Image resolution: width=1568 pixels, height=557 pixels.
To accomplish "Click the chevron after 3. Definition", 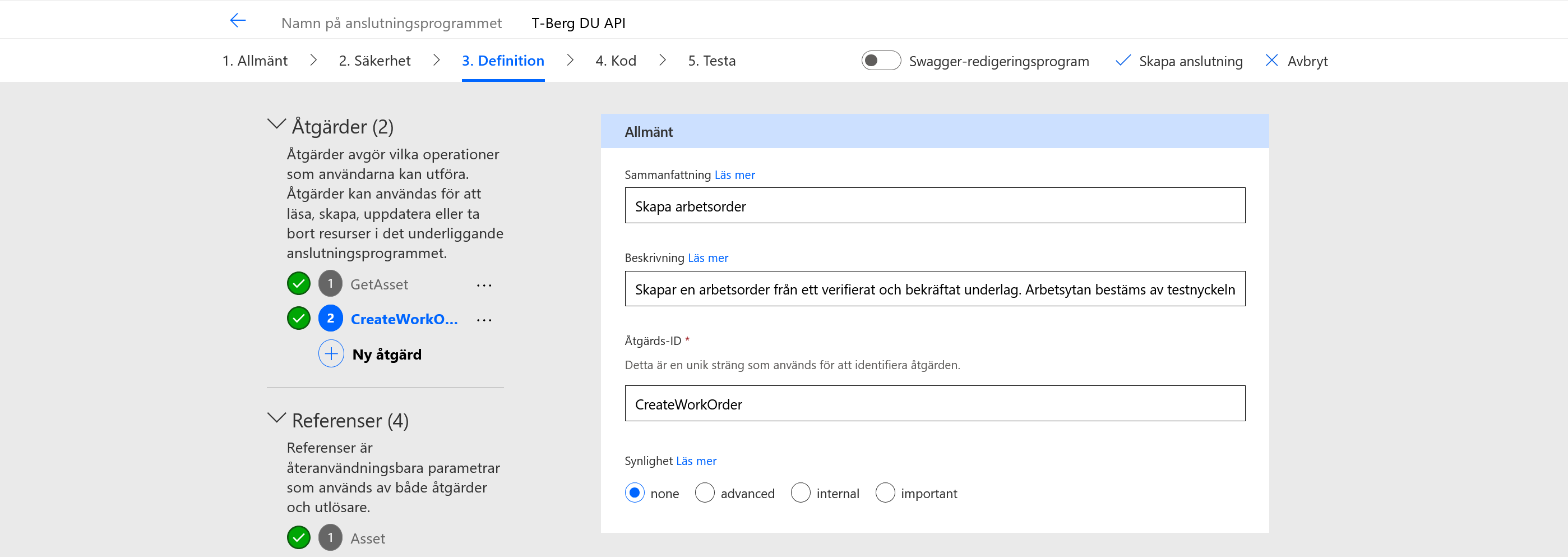I will (x=570, y=60).
